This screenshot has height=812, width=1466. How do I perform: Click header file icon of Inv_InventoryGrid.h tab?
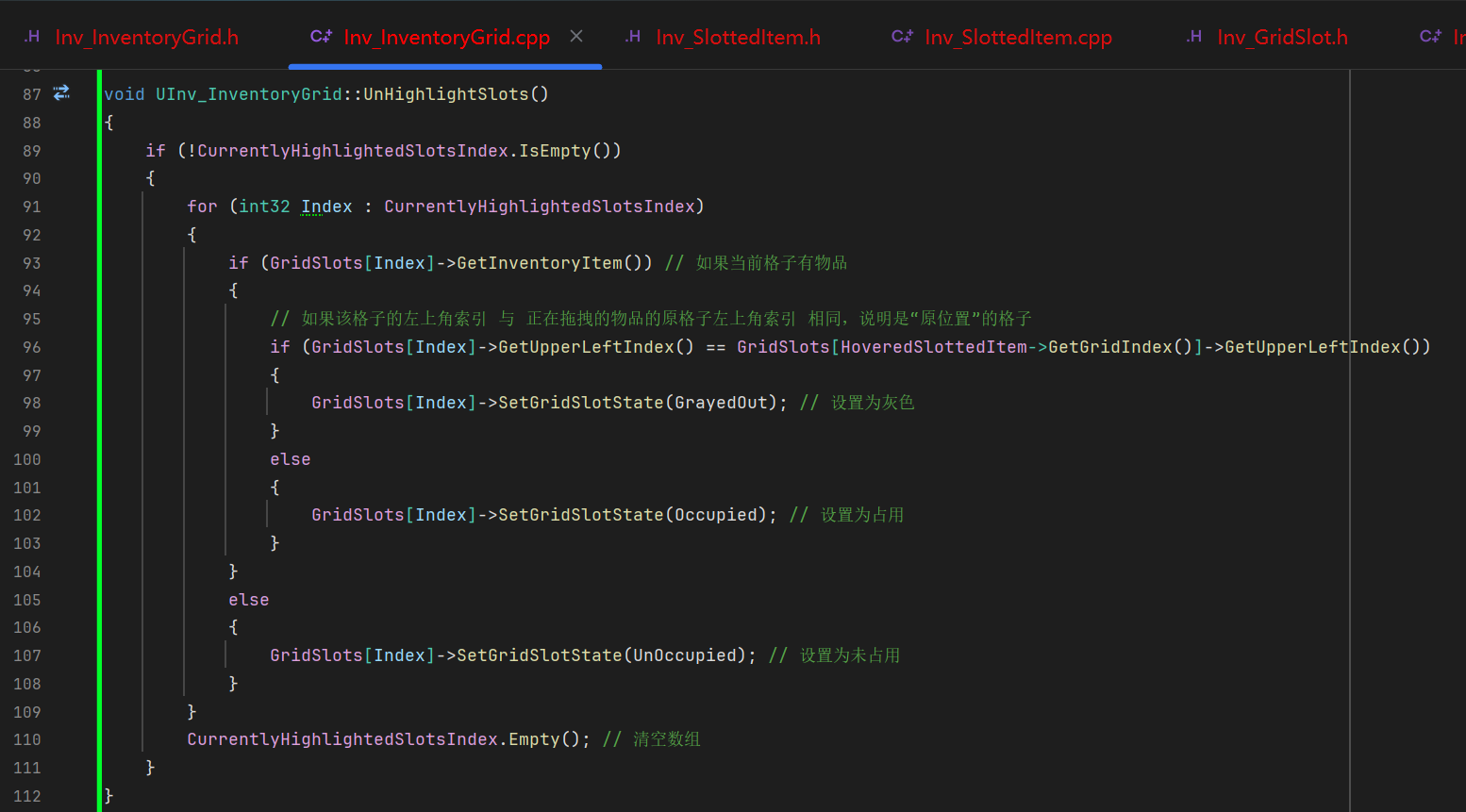(32, 36)
